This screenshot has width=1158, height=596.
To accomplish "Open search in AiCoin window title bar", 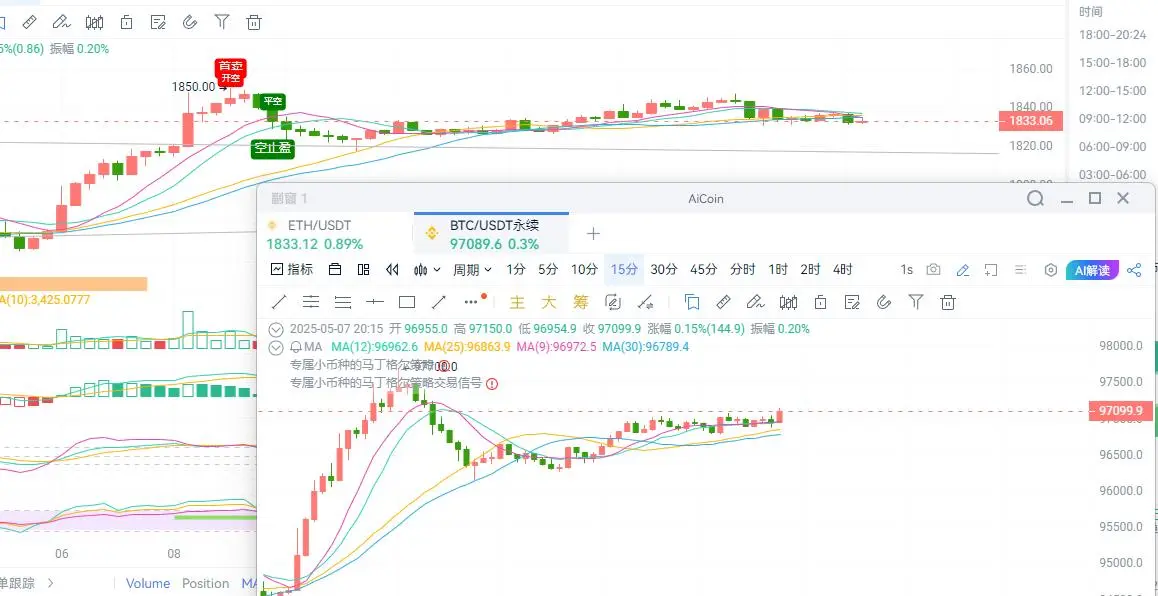I will (1035, 198).
